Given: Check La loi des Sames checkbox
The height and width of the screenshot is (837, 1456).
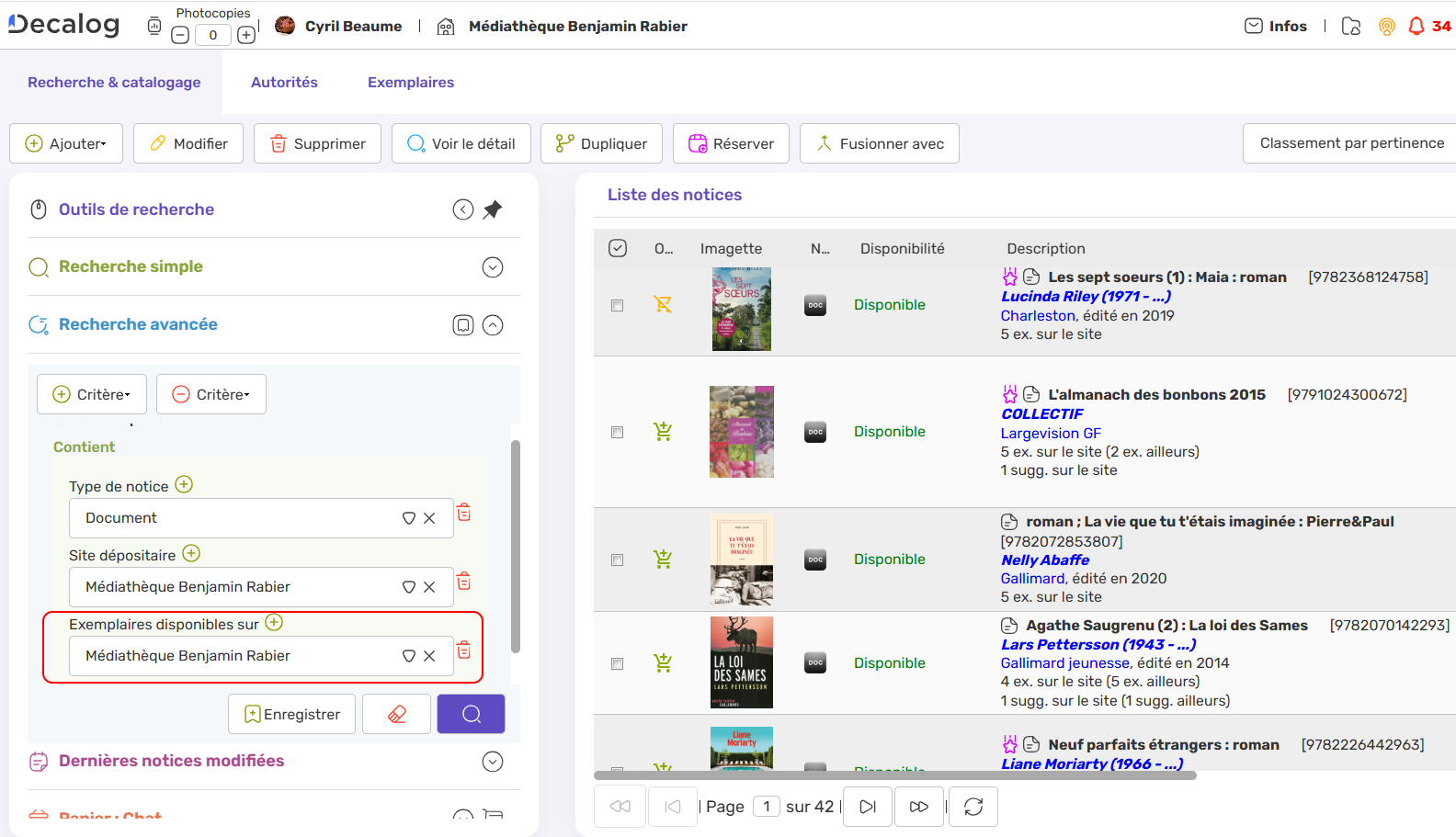Looking at the screenshot, I should point(618,663).
